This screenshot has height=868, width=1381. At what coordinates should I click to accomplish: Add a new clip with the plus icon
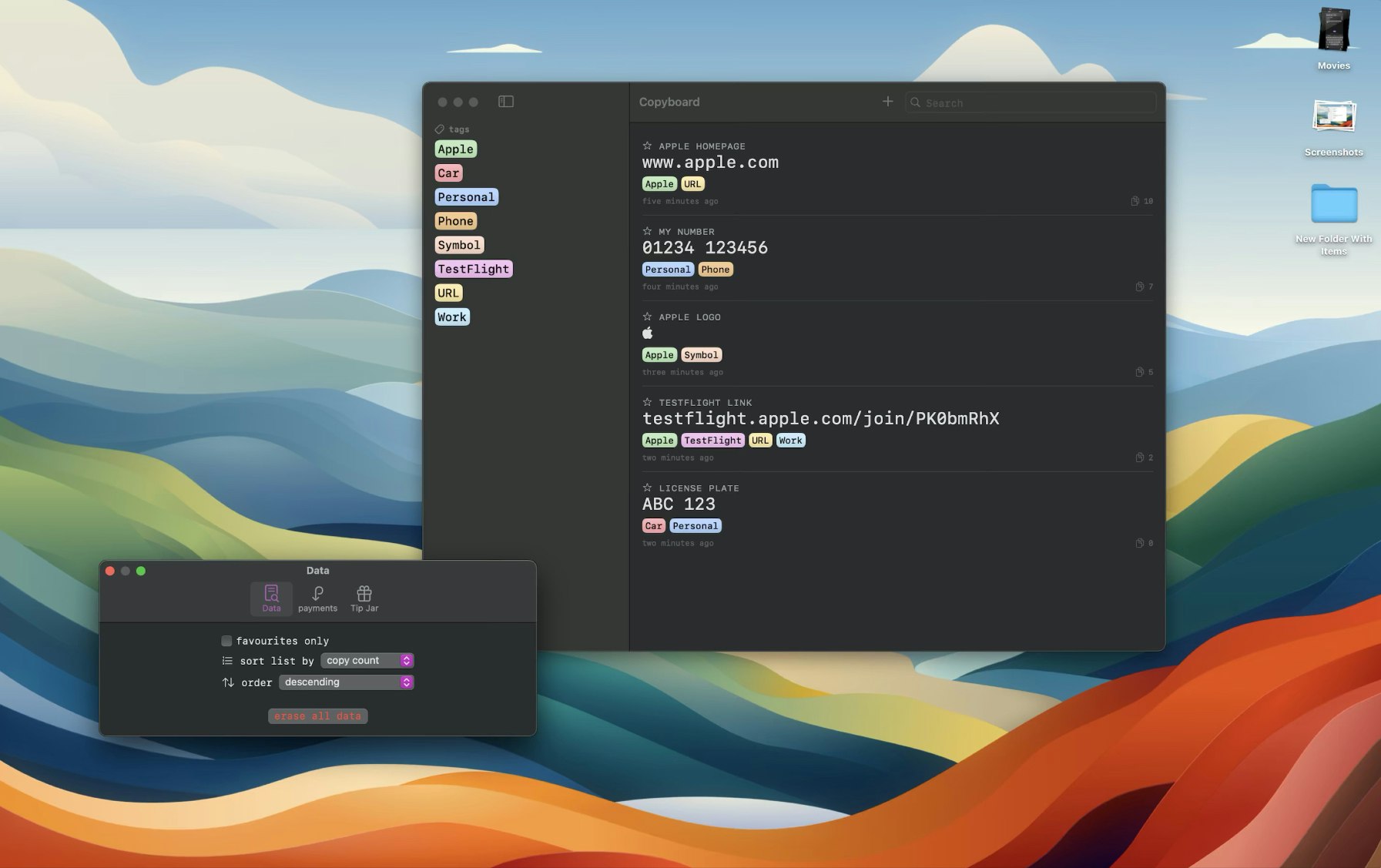(x=888, y=102)
